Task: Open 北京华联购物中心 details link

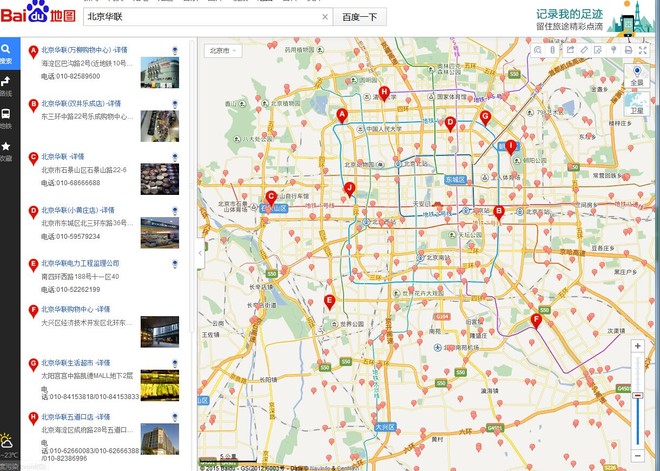Action: click(x=76, y=309)
